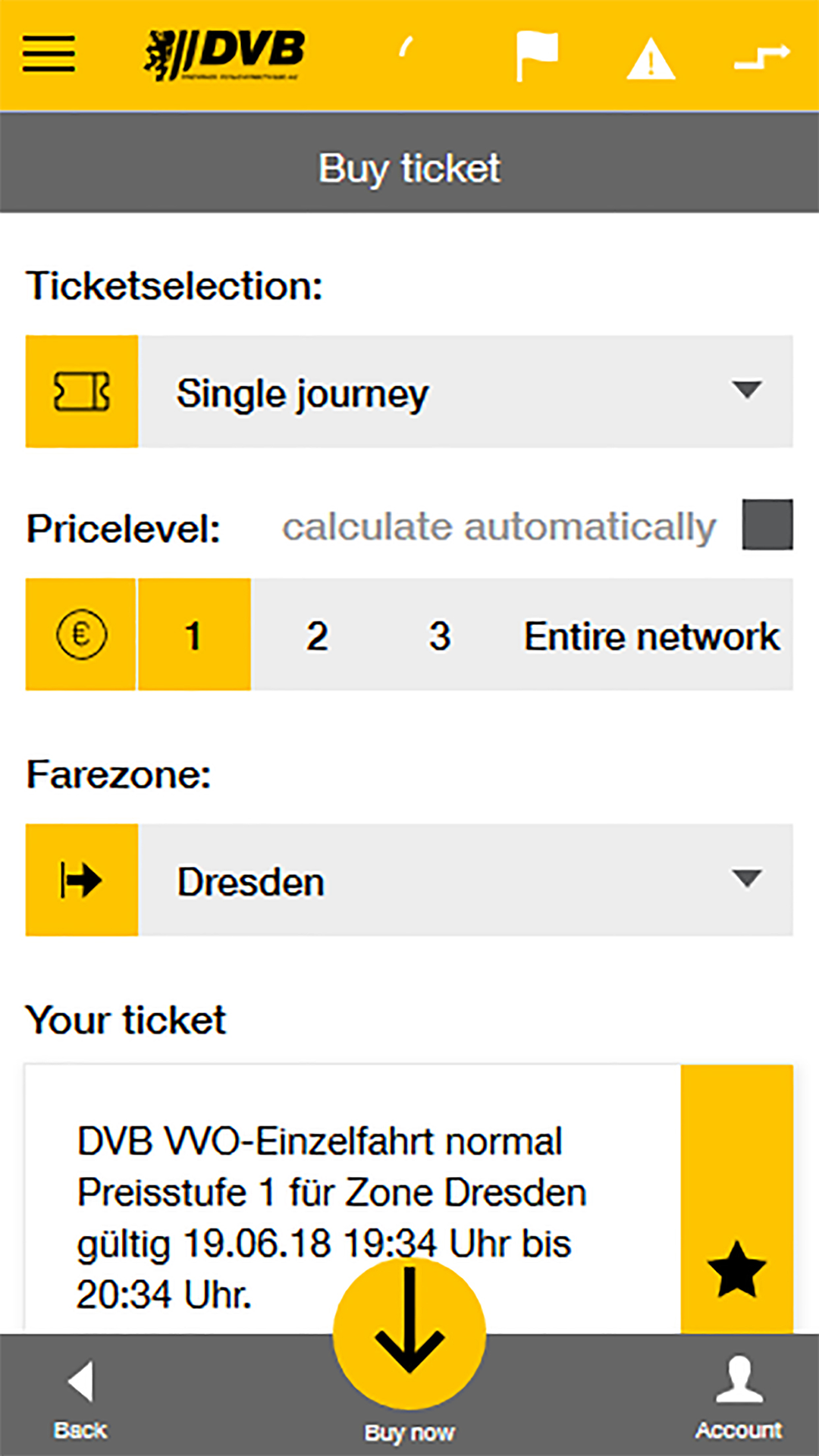
Task: Tap the arrow icon beside Dresden
Action: pyautogui.click(x=82, y=880)
